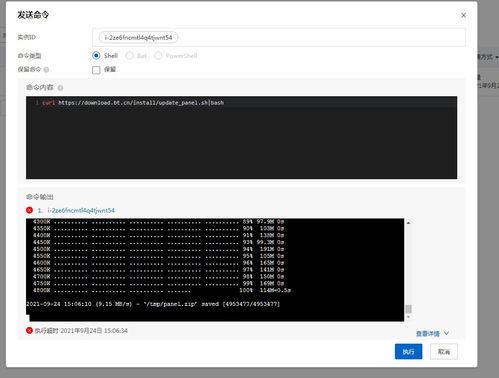Click the help icon beside 命令内容
499x378 pixels.
point(60,88)
